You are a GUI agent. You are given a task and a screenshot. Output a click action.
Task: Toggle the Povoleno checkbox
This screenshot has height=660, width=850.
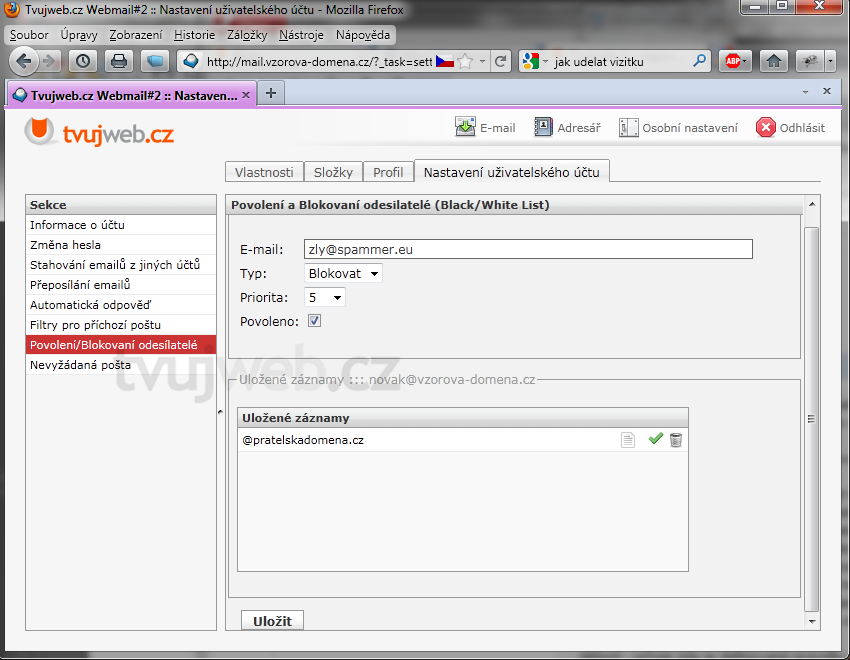tap(314, 321)
